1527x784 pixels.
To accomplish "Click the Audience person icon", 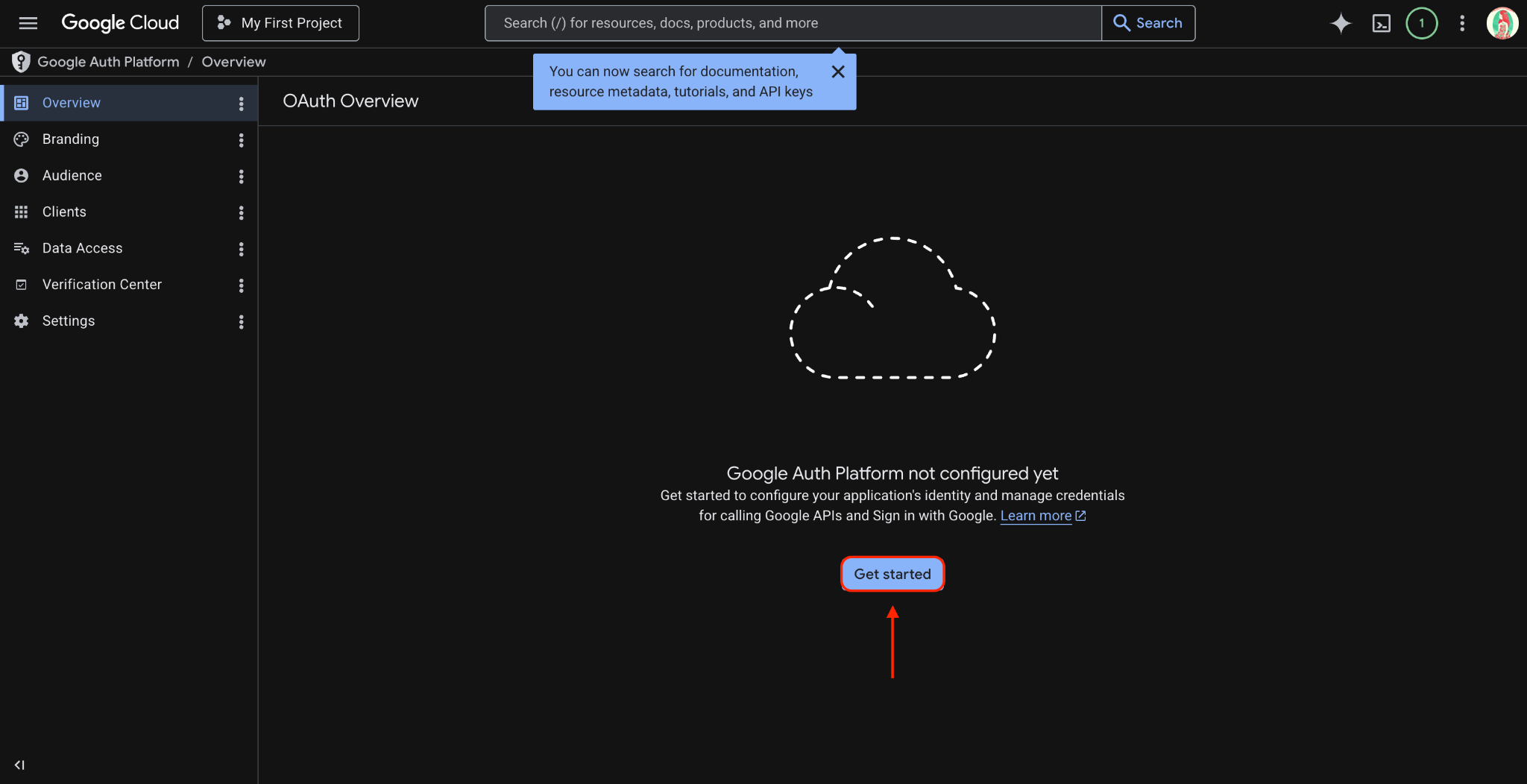I will [22, 176].
